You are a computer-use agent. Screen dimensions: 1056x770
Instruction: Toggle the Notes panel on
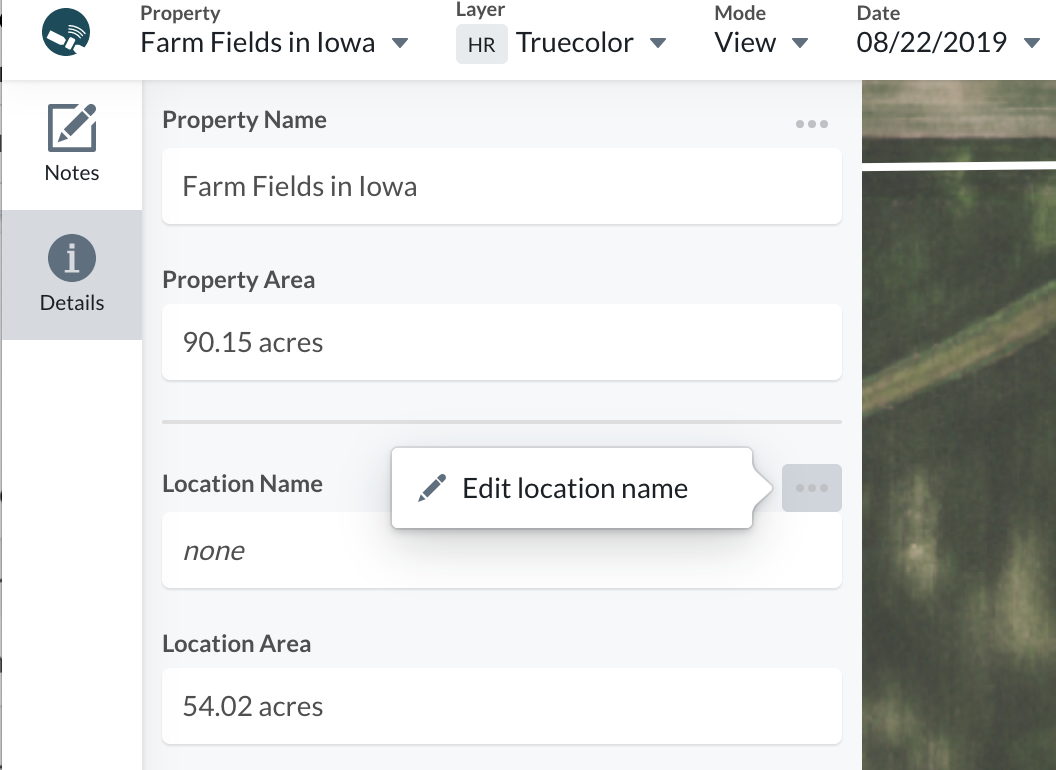[x=71, y=145]
